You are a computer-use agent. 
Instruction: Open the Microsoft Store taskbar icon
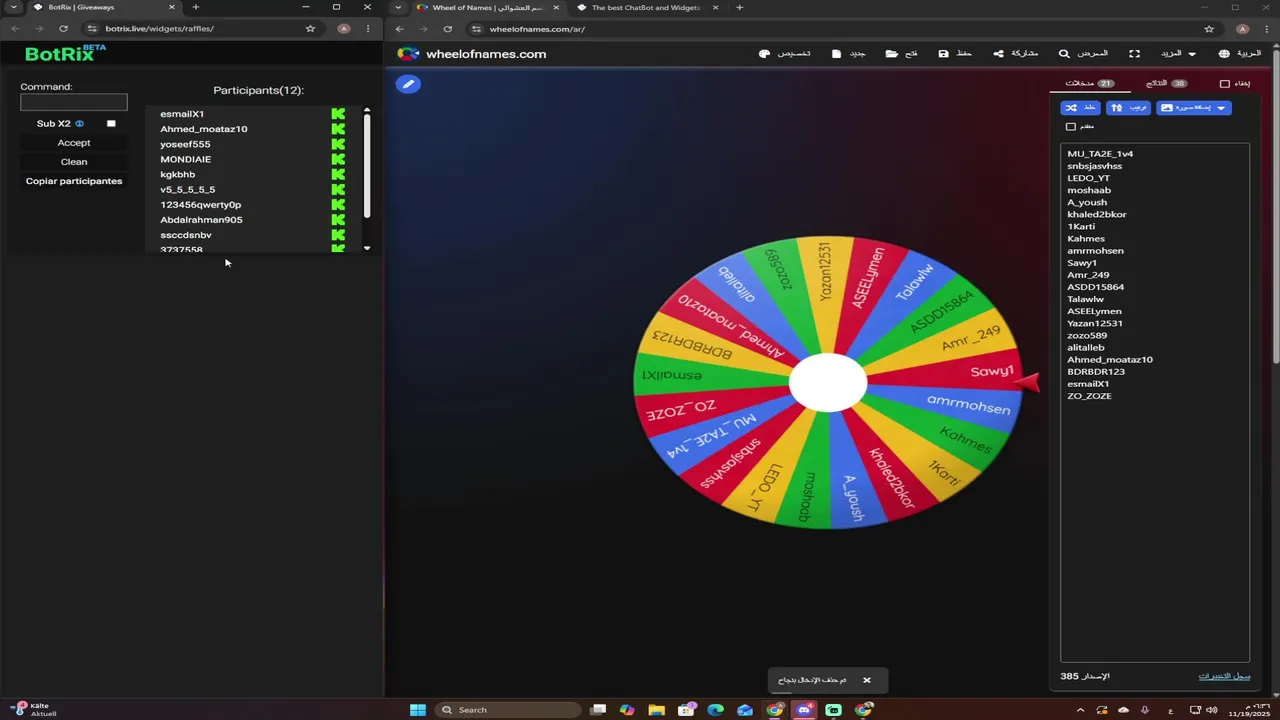(x=686, y=710)
